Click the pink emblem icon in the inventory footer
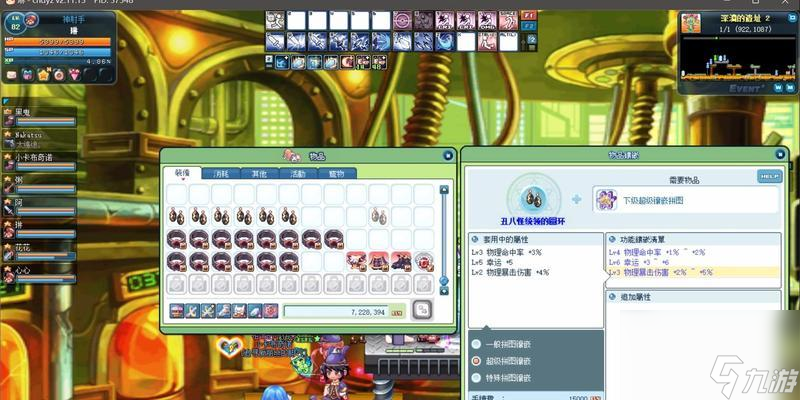This screenshot has width=800, height=400. click(271, 310)
